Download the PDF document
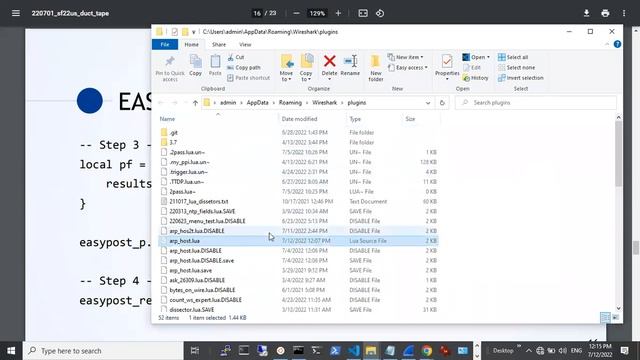640x360 pixels. pyautogui.click(x=587, y=13)
